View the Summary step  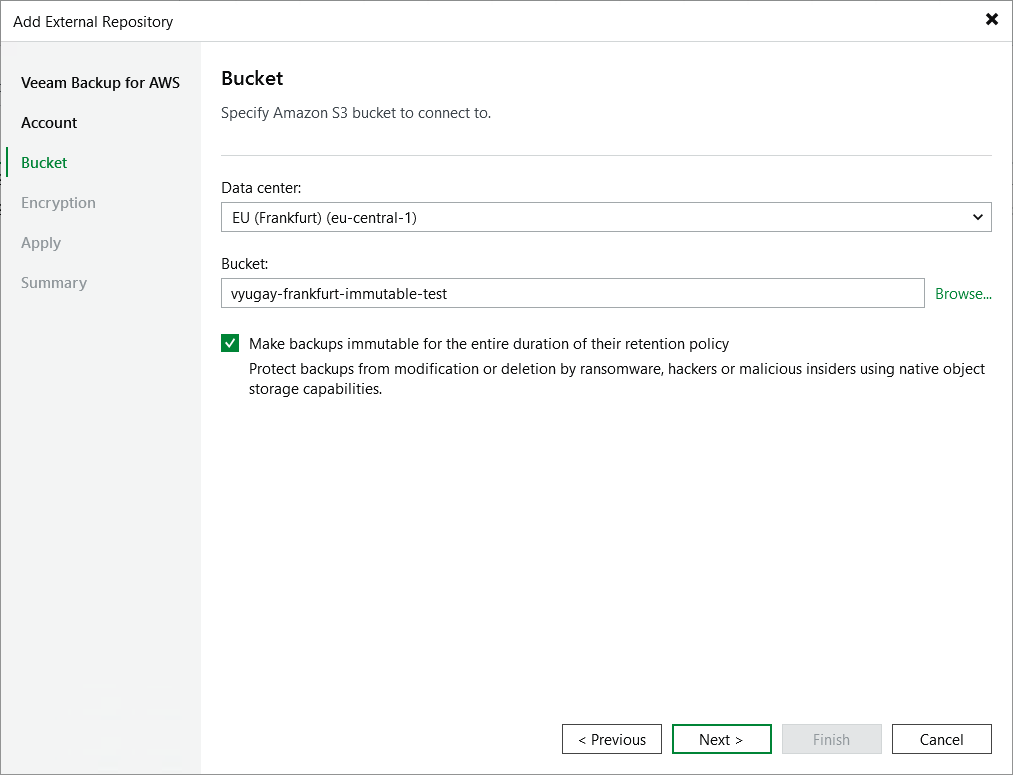[53, 282]
